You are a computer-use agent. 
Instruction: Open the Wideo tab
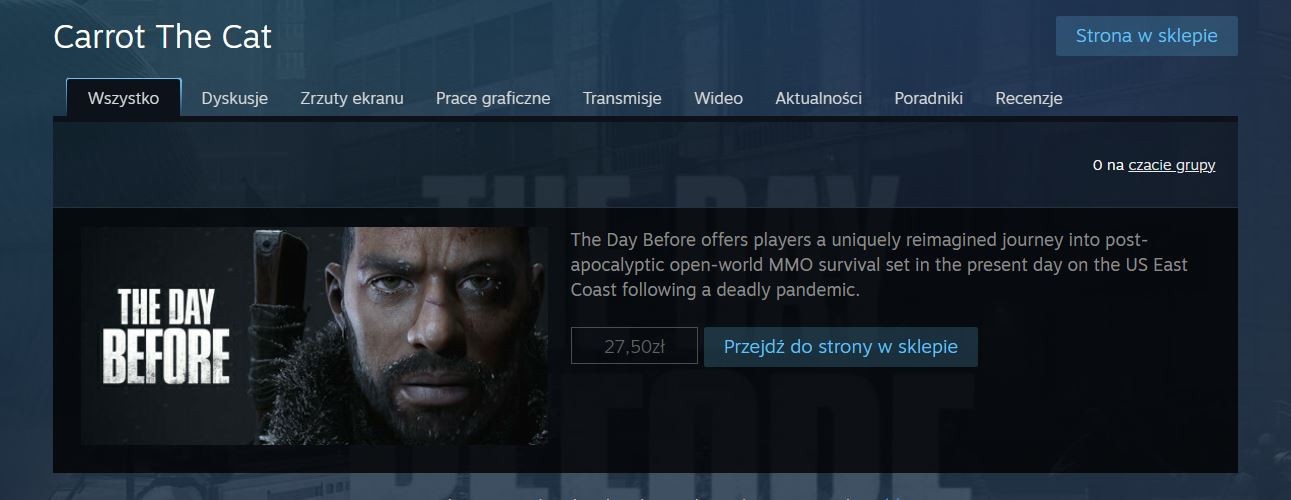[718, 98]
